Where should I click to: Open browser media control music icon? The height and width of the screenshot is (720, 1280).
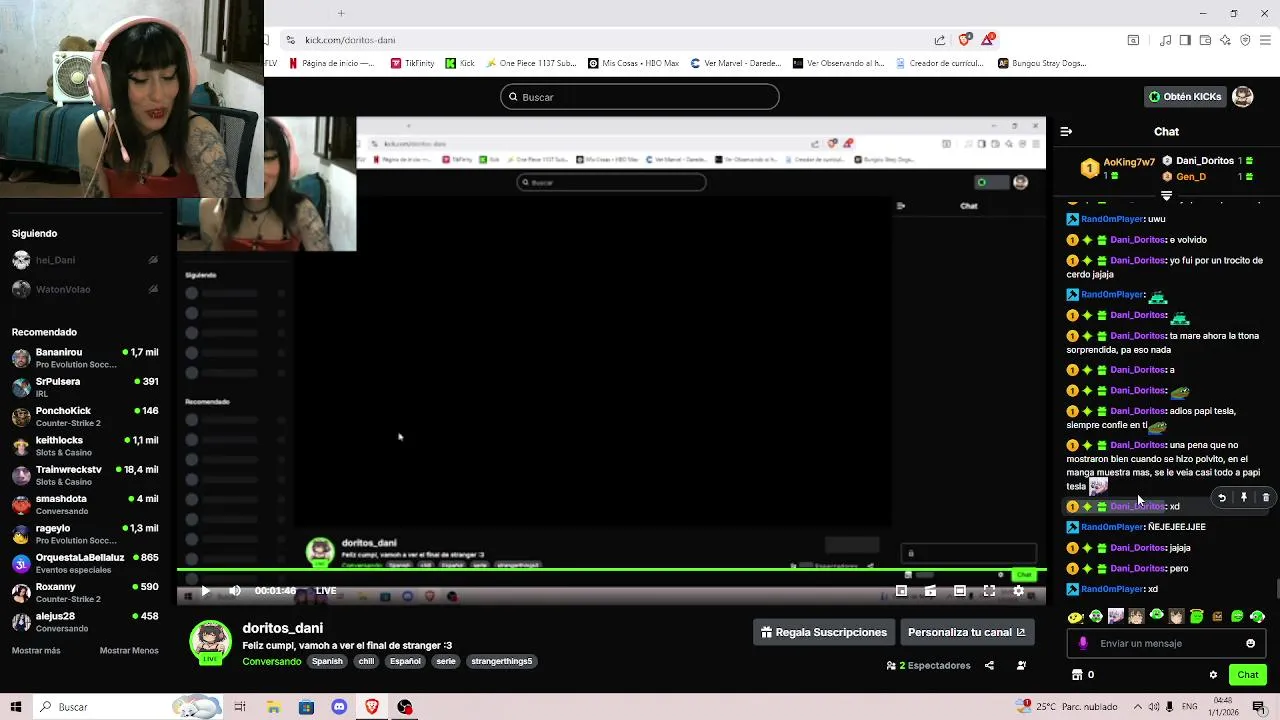1165,40
